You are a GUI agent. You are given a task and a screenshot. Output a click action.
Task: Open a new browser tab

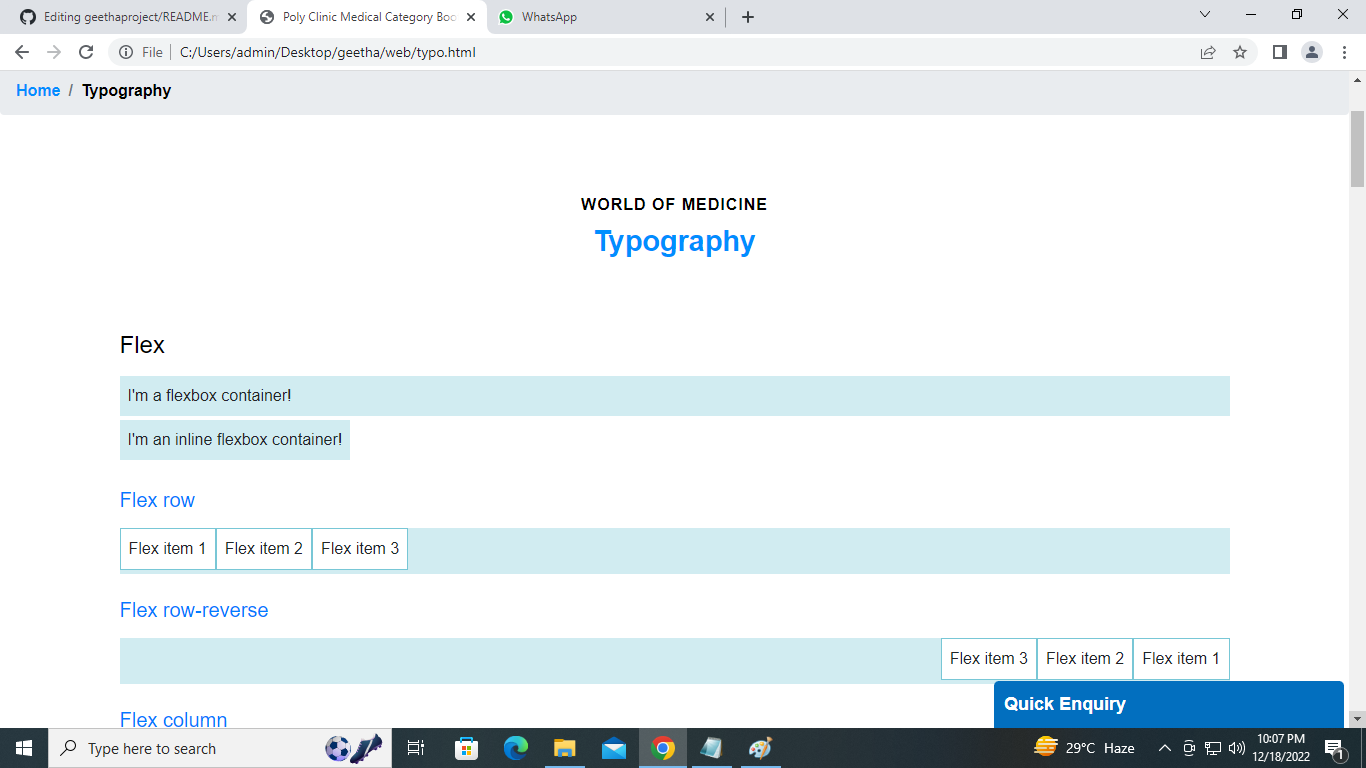(747, 16)
